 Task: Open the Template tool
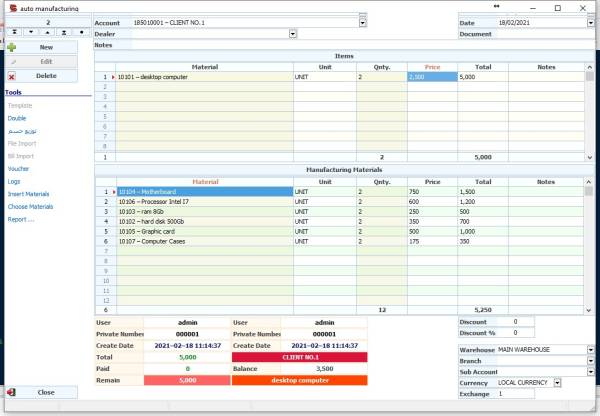[20, 106]
